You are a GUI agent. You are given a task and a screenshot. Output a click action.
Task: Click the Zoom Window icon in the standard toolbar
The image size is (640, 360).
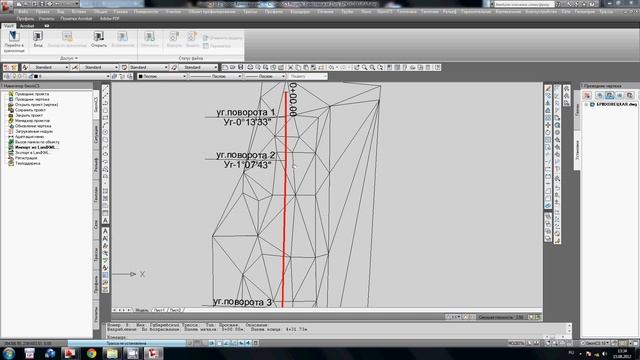click(x=372, y=67)
